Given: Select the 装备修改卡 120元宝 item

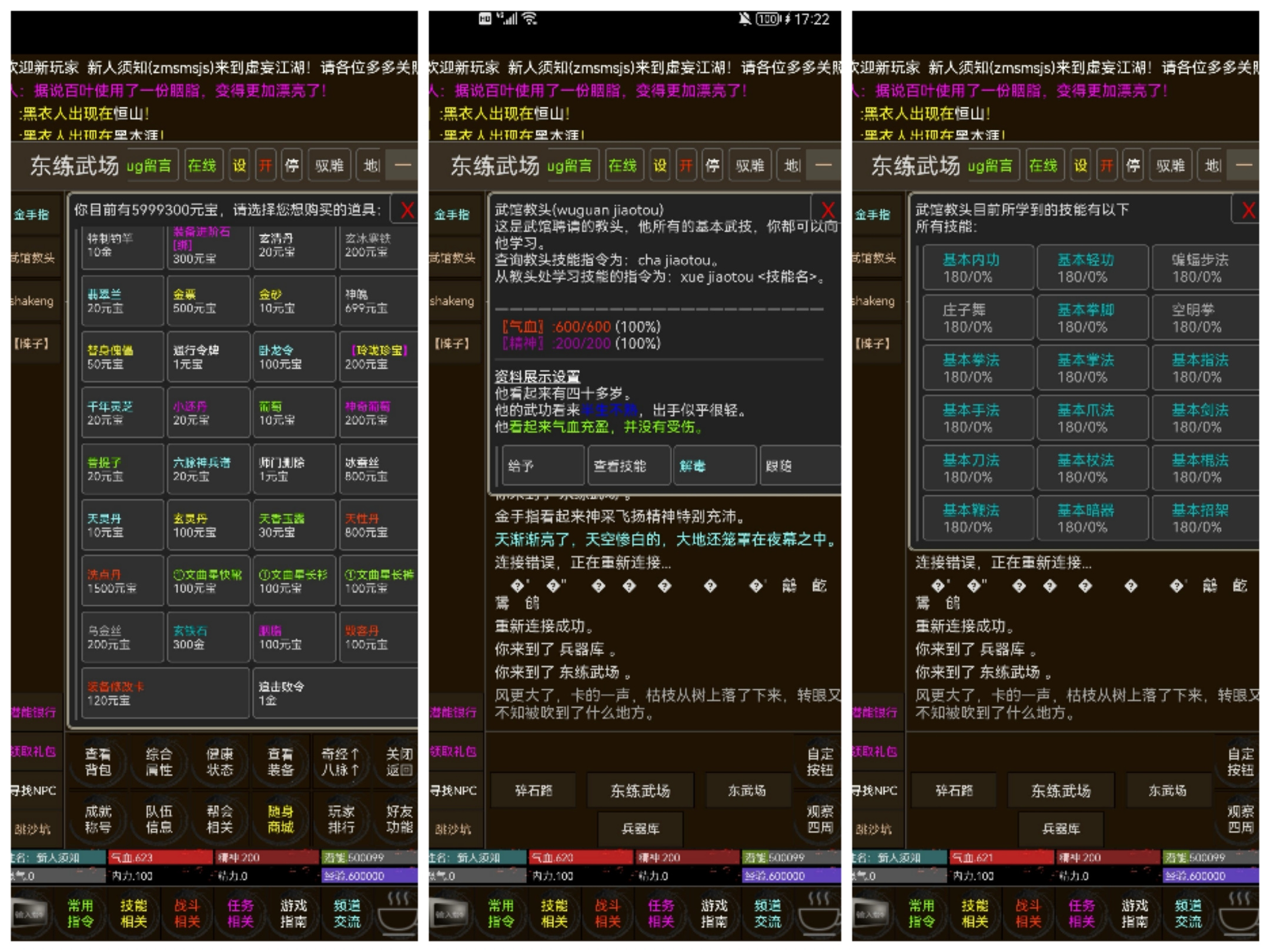Looking at the screenshot, I should [x=165, y=693].
